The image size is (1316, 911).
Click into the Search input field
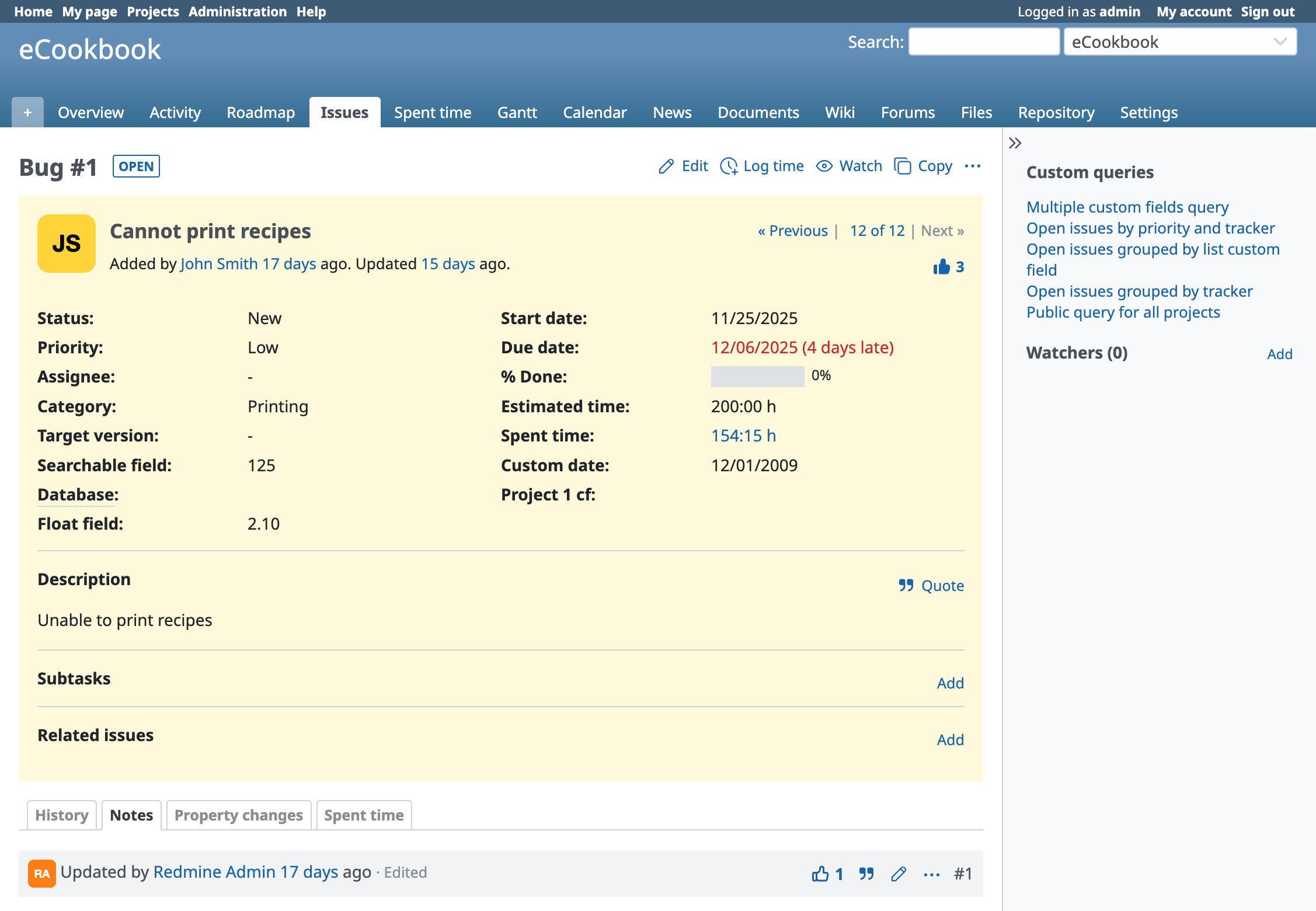click(984, 42)
